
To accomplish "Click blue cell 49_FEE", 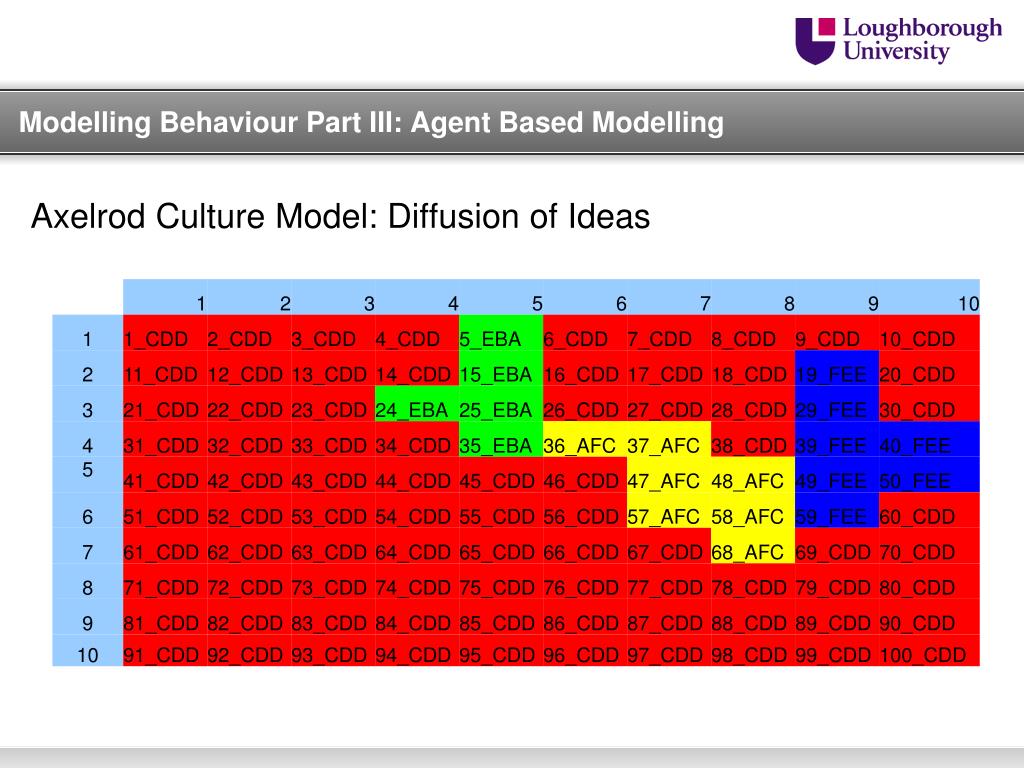I will coord(837,474).
